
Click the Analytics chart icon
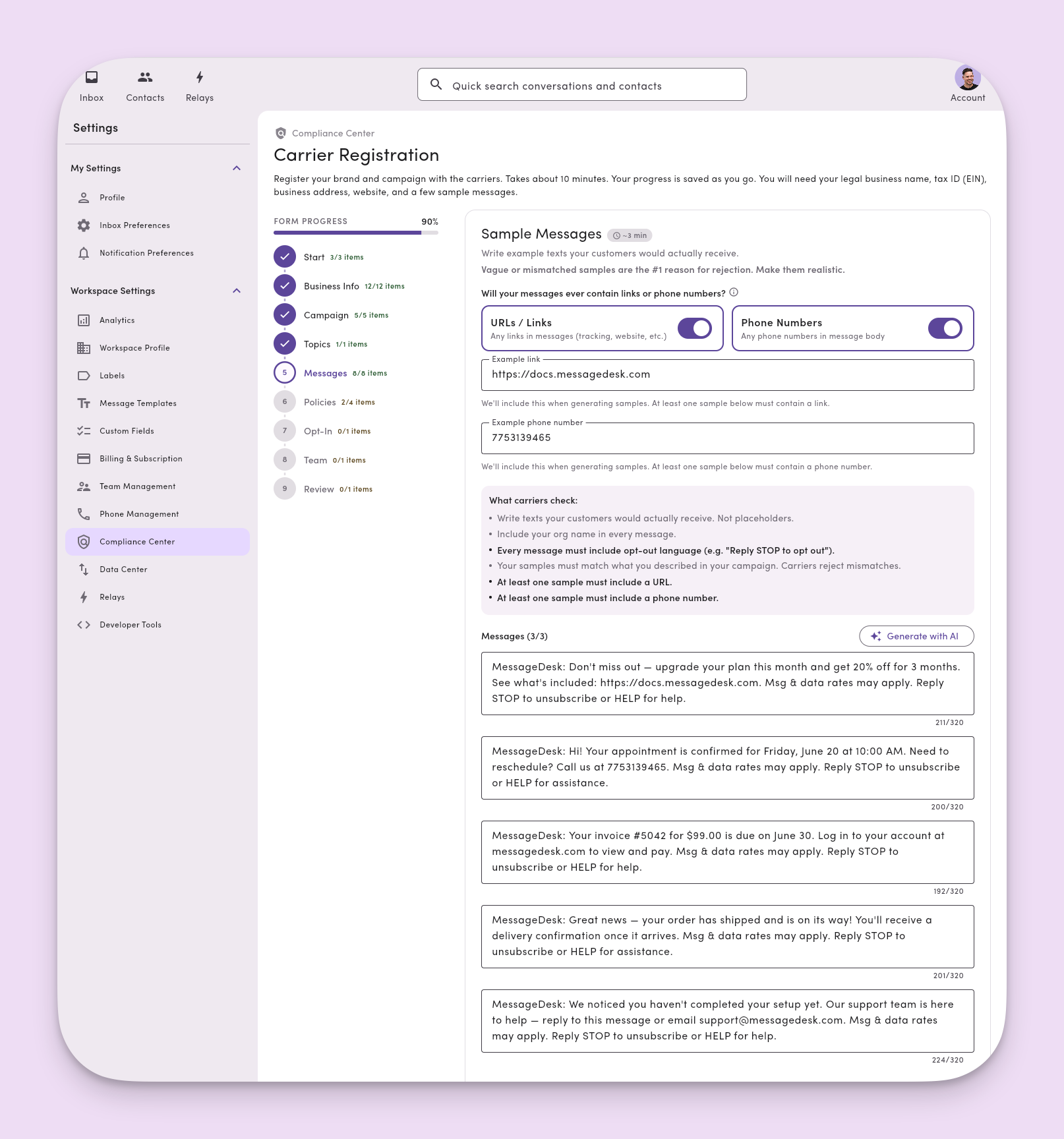point(84,320)
